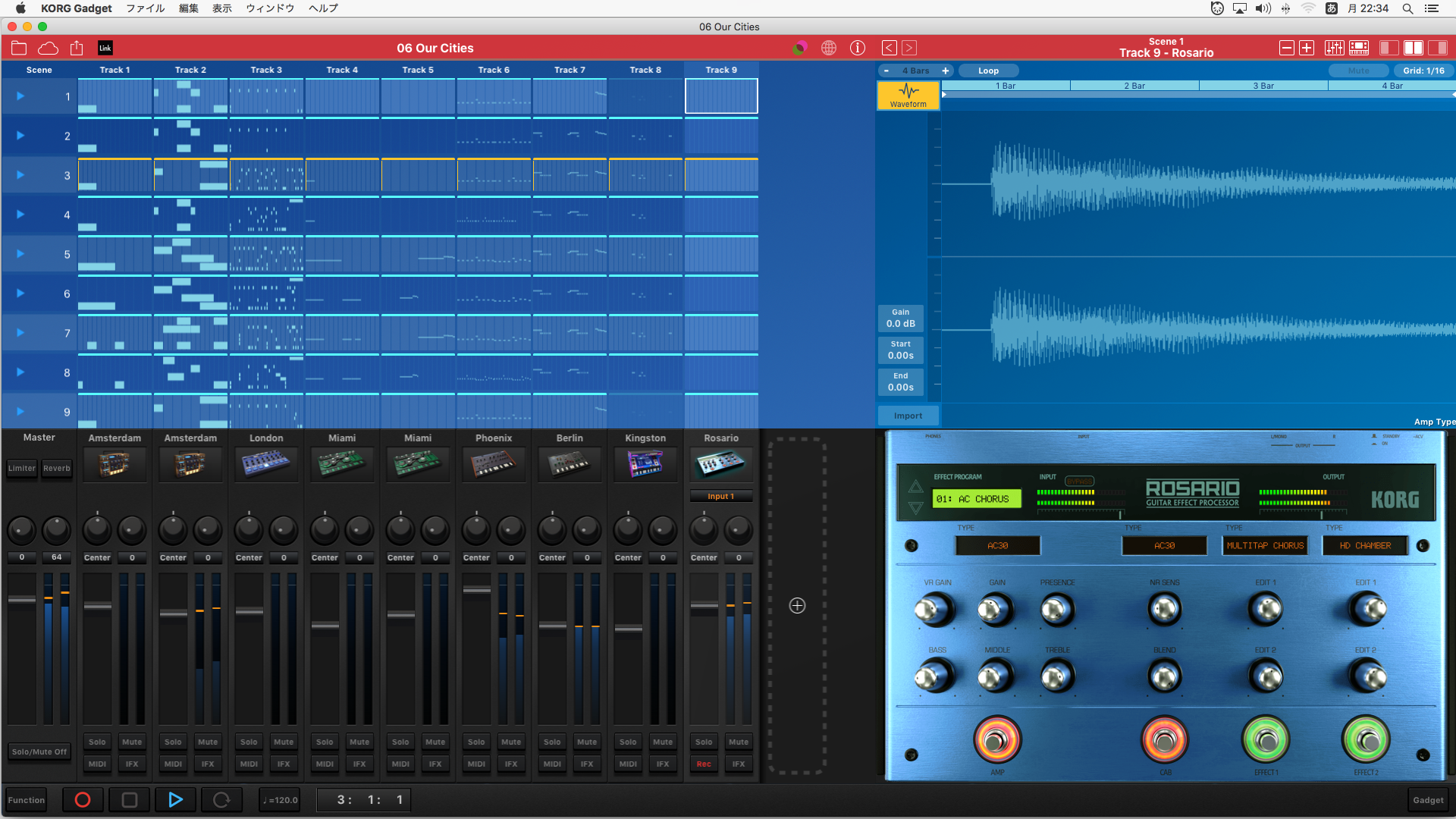Screen dimensions: 1456x819
Task: Open the Kingston gadget icon
Action: click(645, 464)
